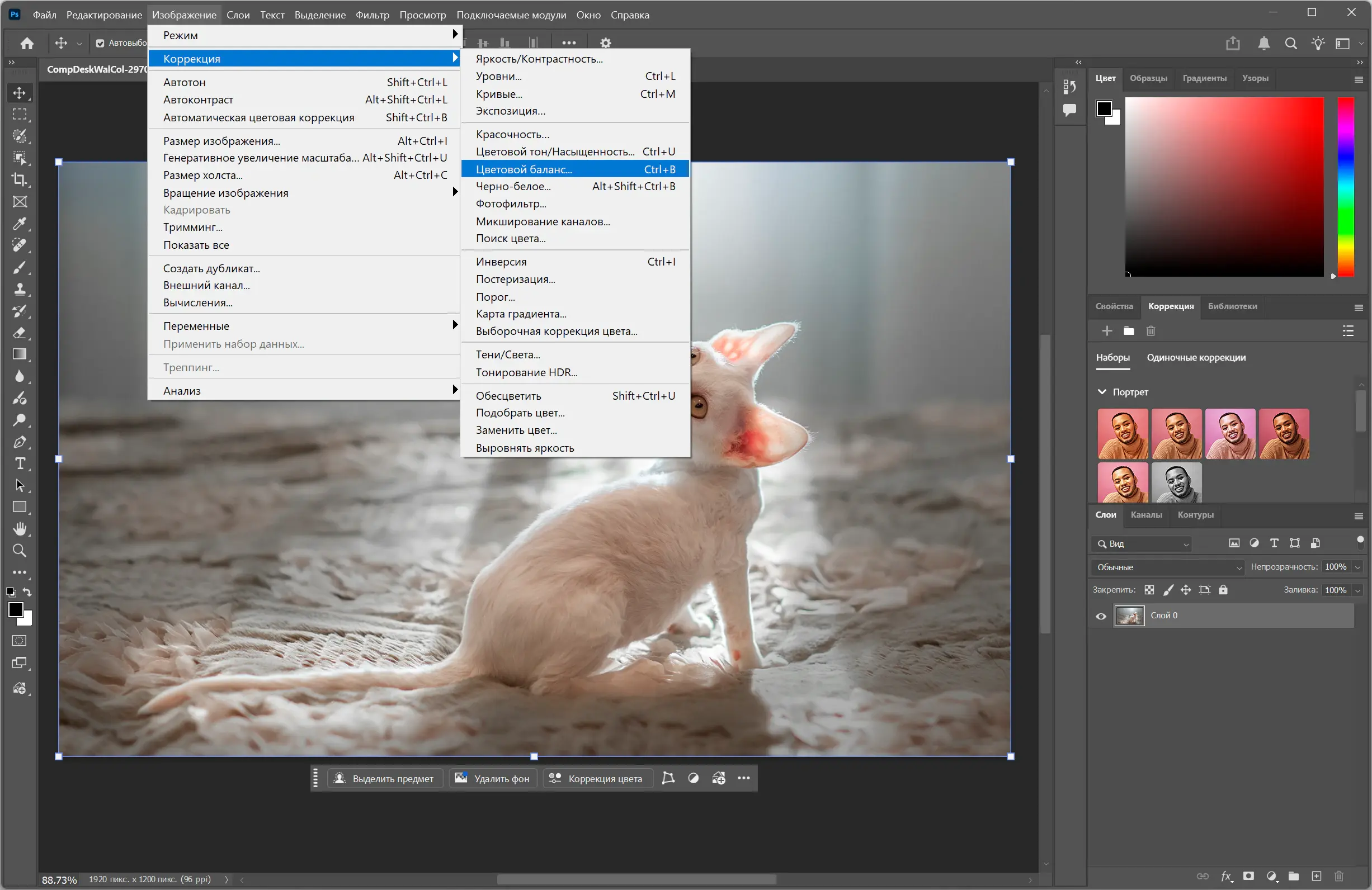Open the Непрозрачность opacity dropdown arrow
Viewport: 1372px width, 890px height.
point(1357,567)
